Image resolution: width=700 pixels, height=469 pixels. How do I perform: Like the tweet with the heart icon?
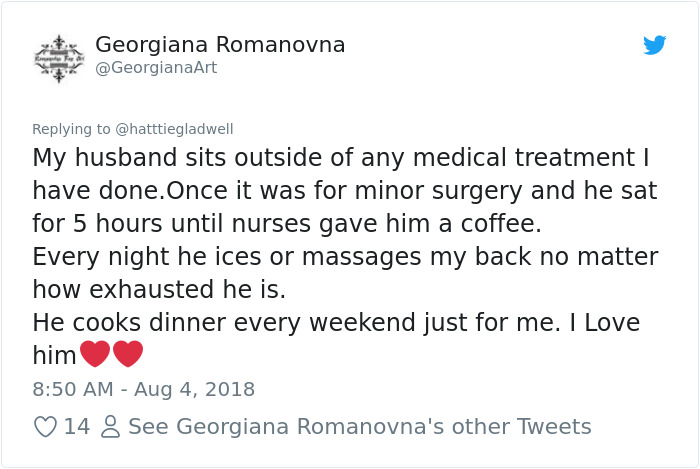pyautogui.click(x=45, y=427)
